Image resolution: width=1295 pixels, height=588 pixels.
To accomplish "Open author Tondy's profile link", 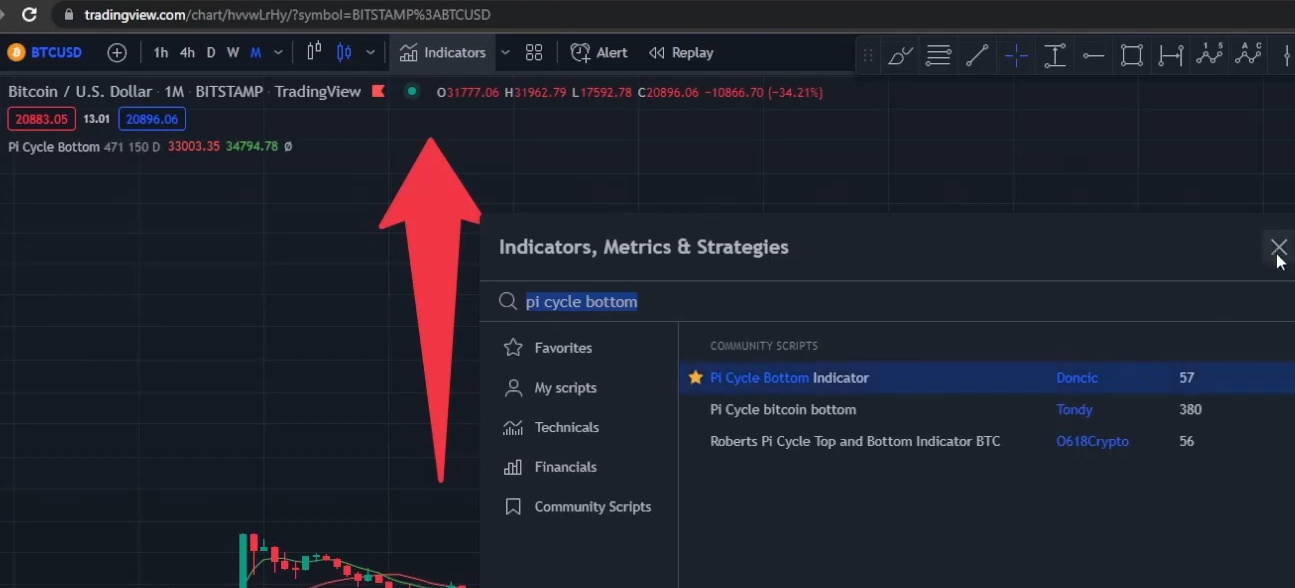I will (1074, 410).
